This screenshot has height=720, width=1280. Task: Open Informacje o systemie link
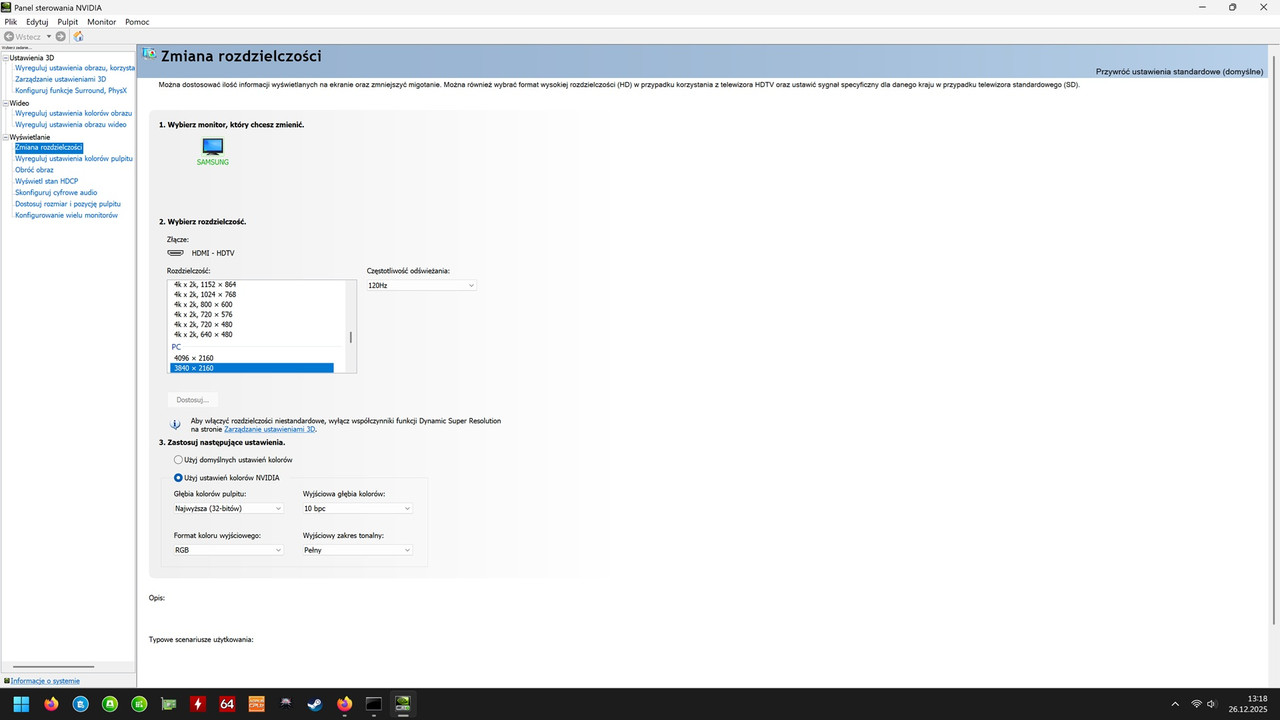coord(45,681)
